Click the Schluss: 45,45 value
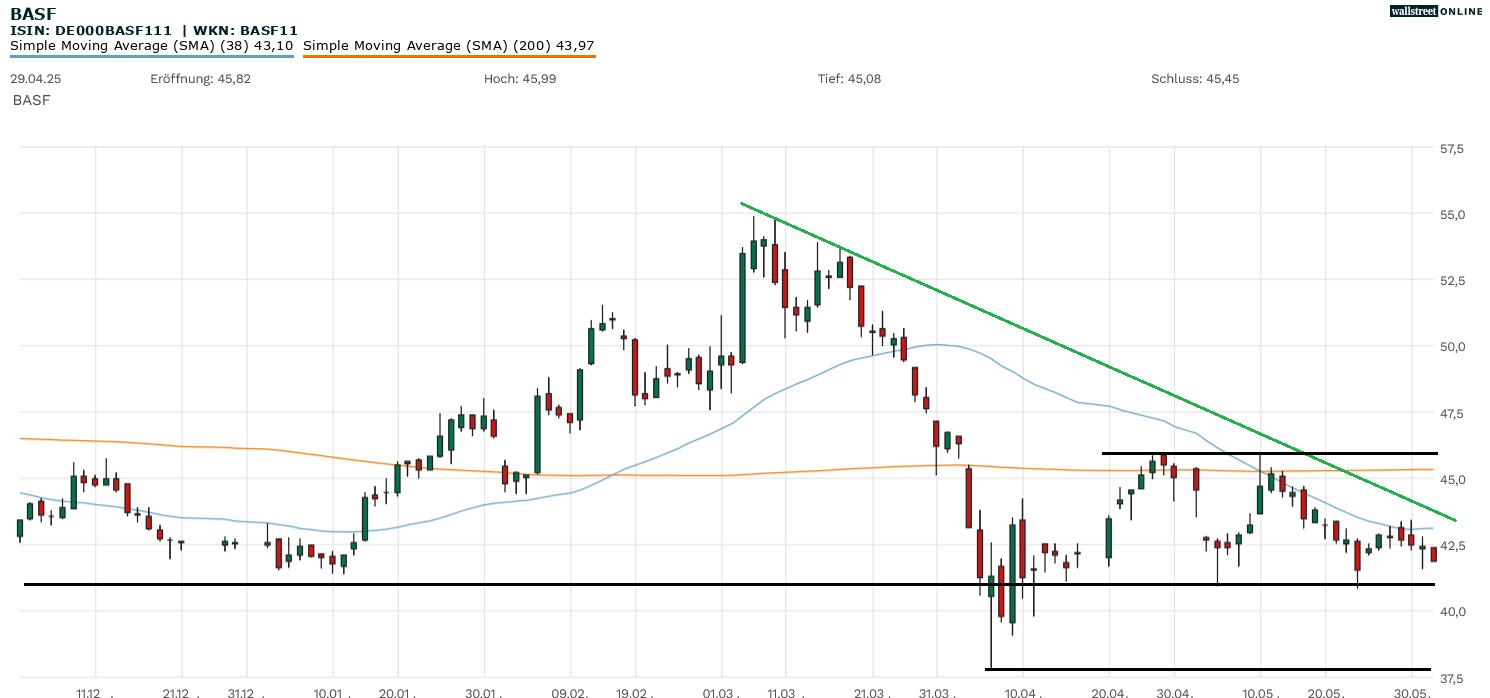1490x698 pixels. [x=1192, y=77]
